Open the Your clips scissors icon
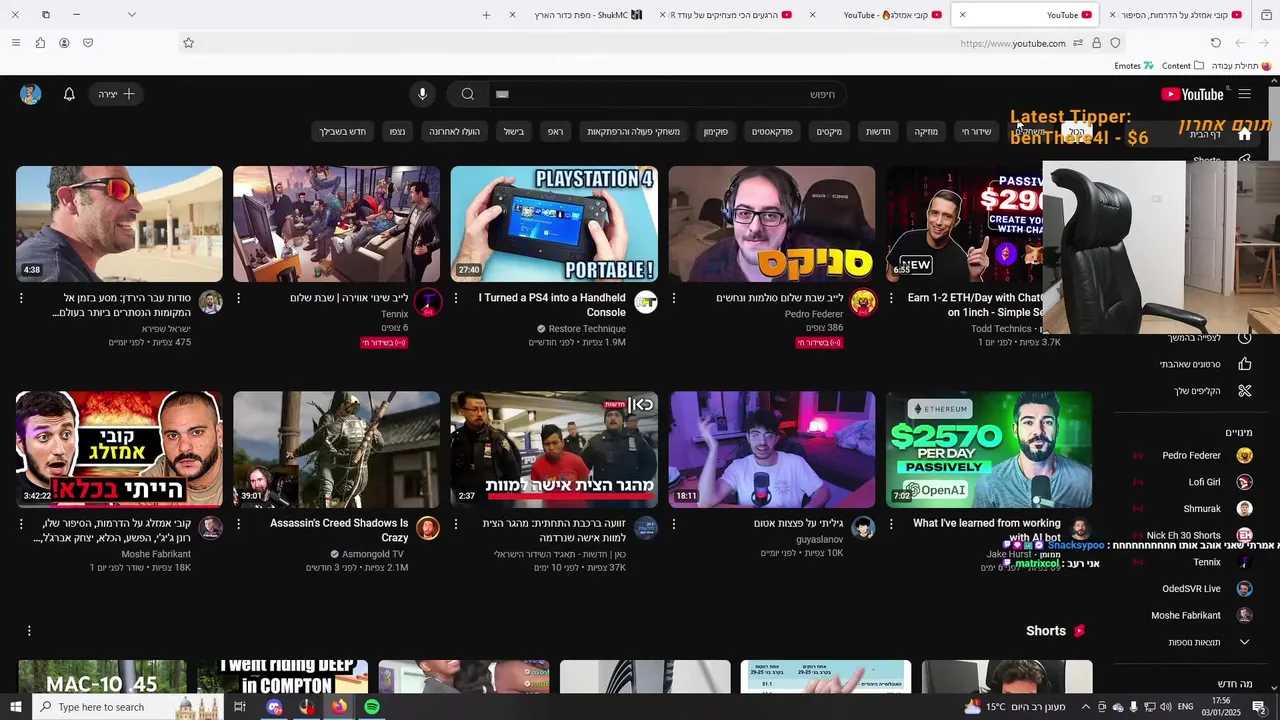Viewport: 1280px width, 720px height. [1244, 391]
